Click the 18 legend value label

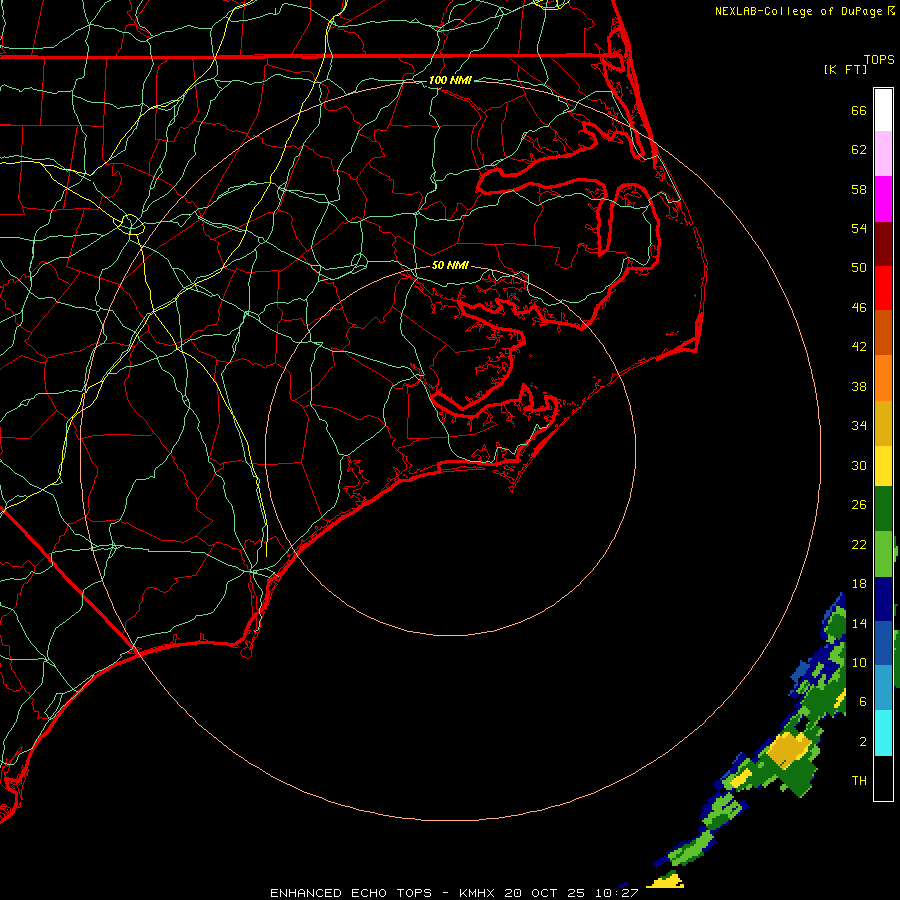pyautogui.click(x=859, y=584)
